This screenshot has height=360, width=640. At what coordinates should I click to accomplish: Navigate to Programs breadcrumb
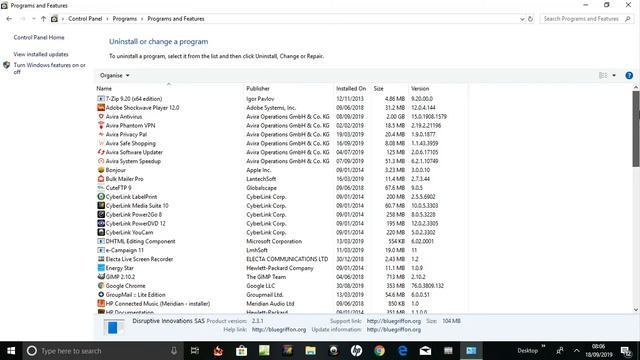pyautogui.click(x=124, y=19)
